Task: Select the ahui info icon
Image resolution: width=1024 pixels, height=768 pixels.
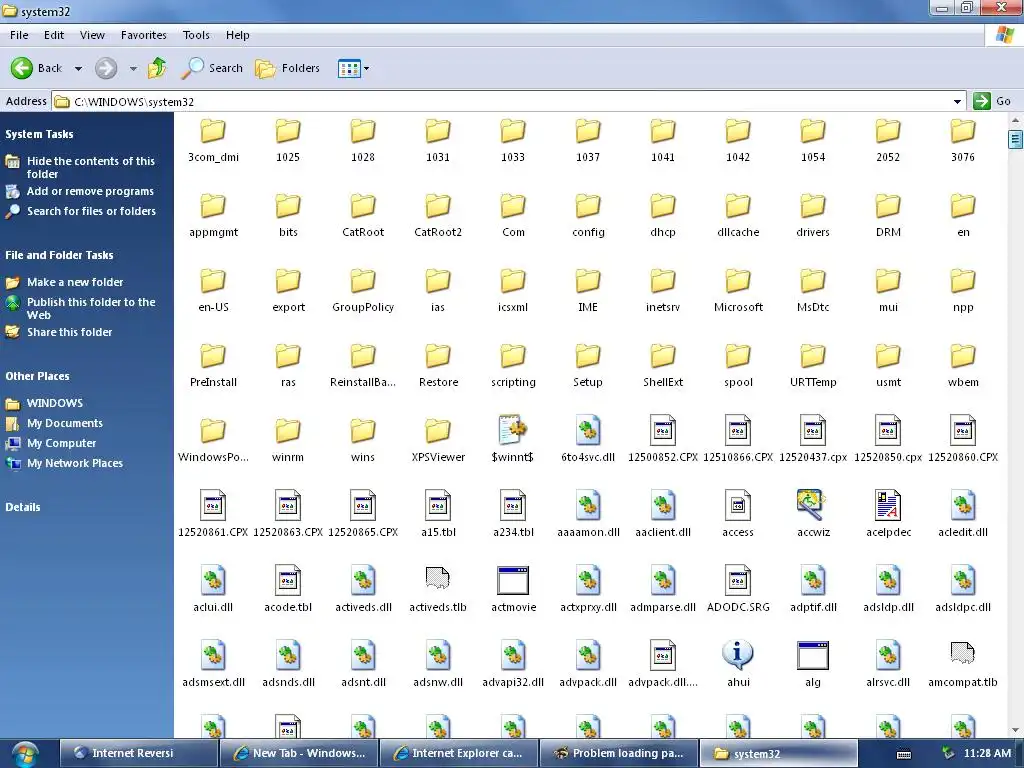Action: point(738,654)
